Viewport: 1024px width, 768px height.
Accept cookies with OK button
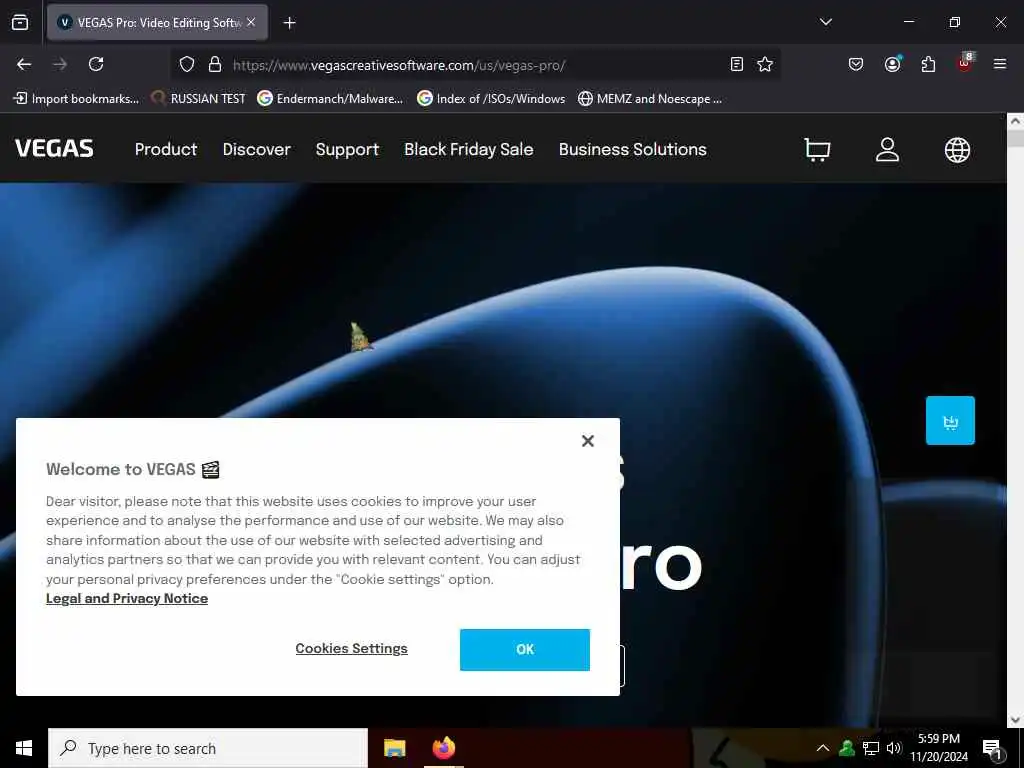524,650
